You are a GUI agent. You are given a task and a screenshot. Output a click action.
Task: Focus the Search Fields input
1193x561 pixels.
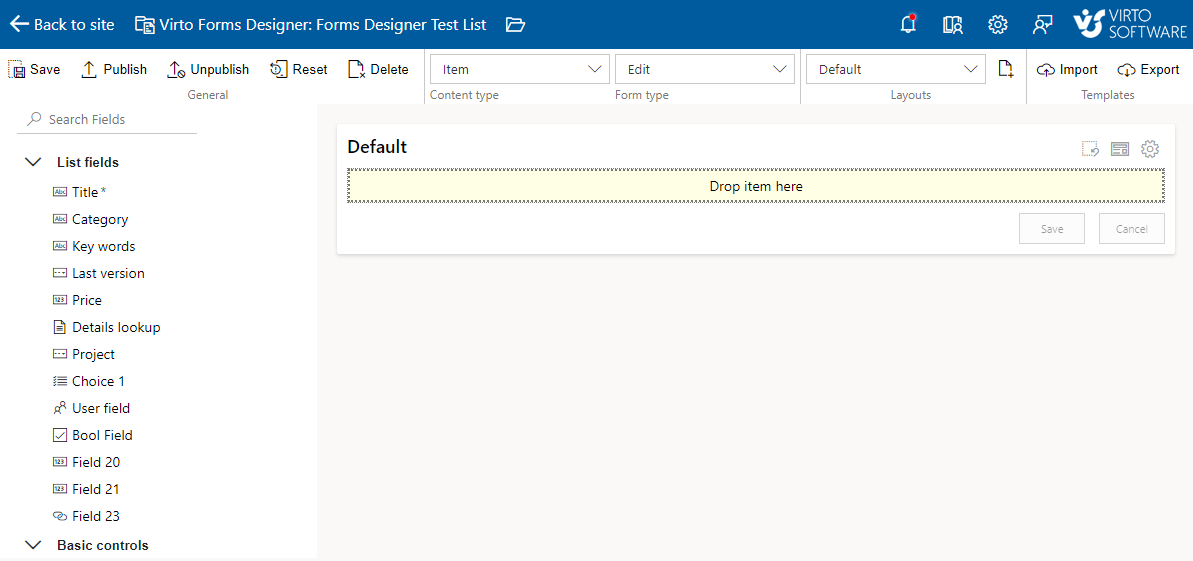107,120
